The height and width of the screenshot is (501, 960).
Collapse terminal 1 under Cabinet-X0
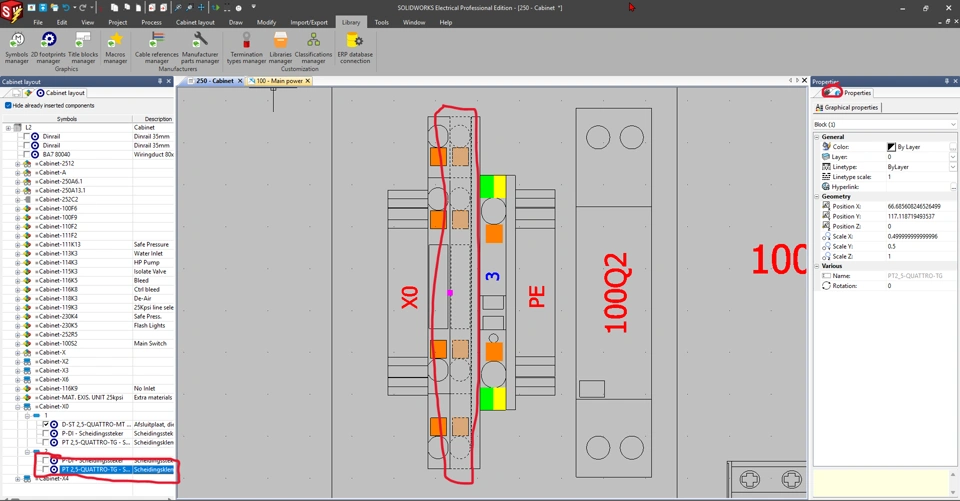tap(27, 415)
